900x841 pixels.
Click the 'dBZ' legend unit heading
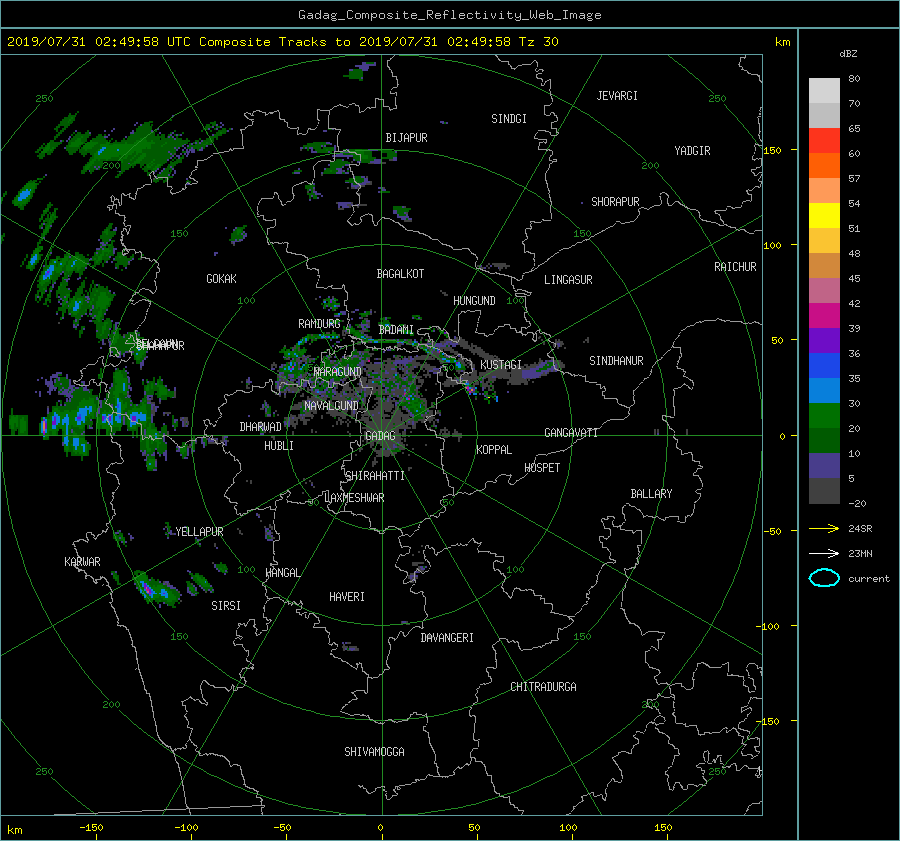click(848, 54)
